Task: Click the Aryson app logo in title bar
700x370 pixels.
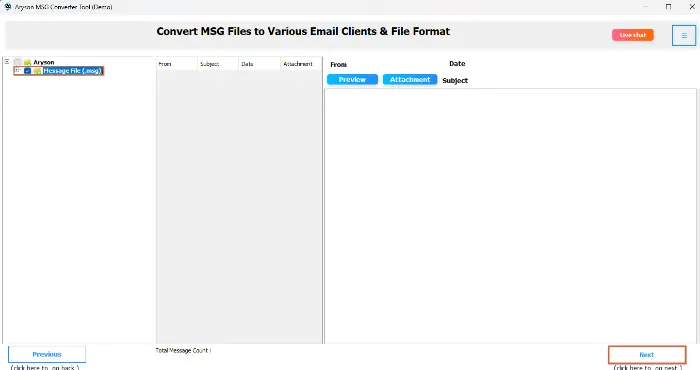Action: [8, 7]
